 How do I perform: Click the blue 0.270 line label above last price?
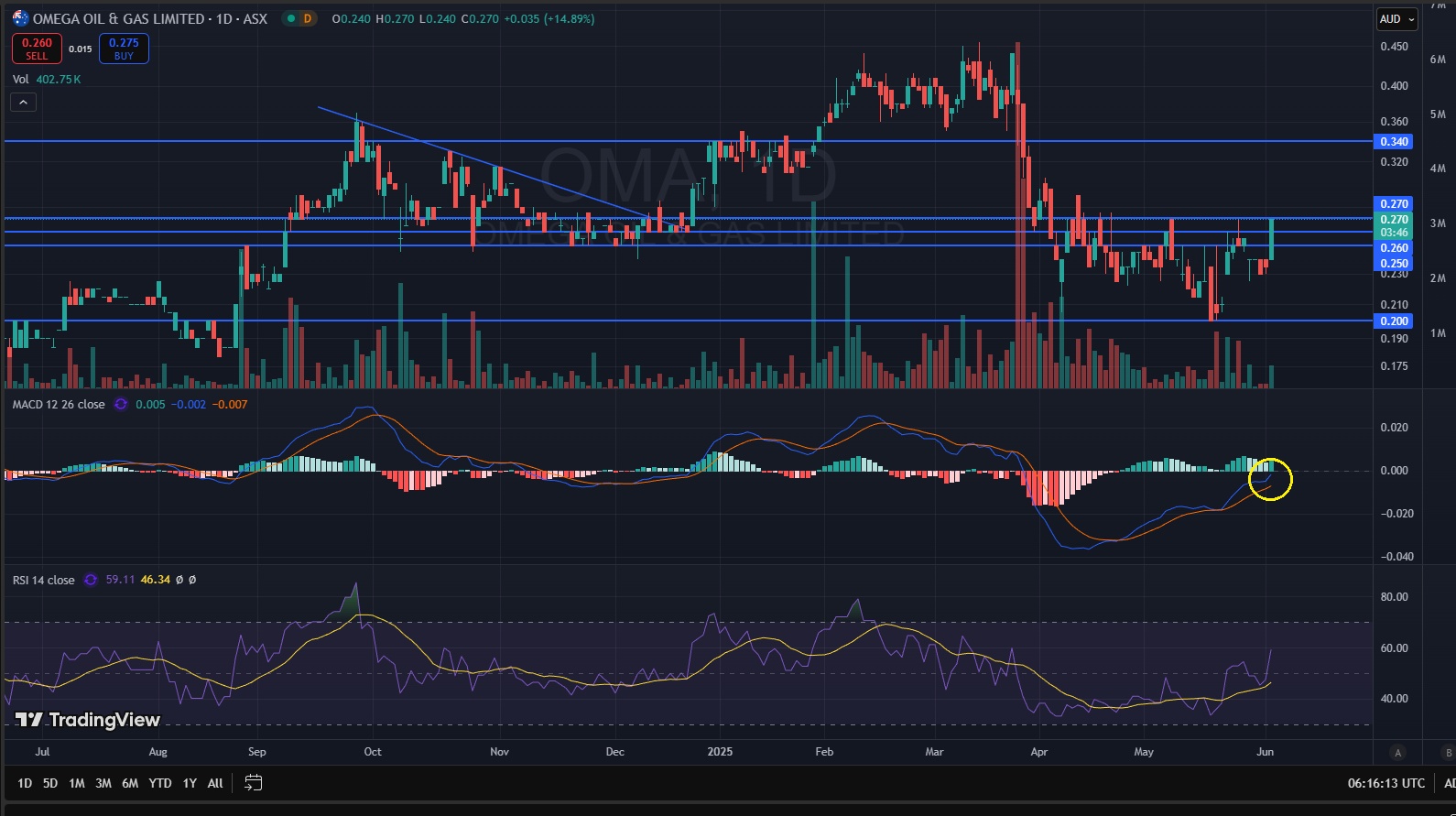pyautogui.click(x=1394, y=204)
